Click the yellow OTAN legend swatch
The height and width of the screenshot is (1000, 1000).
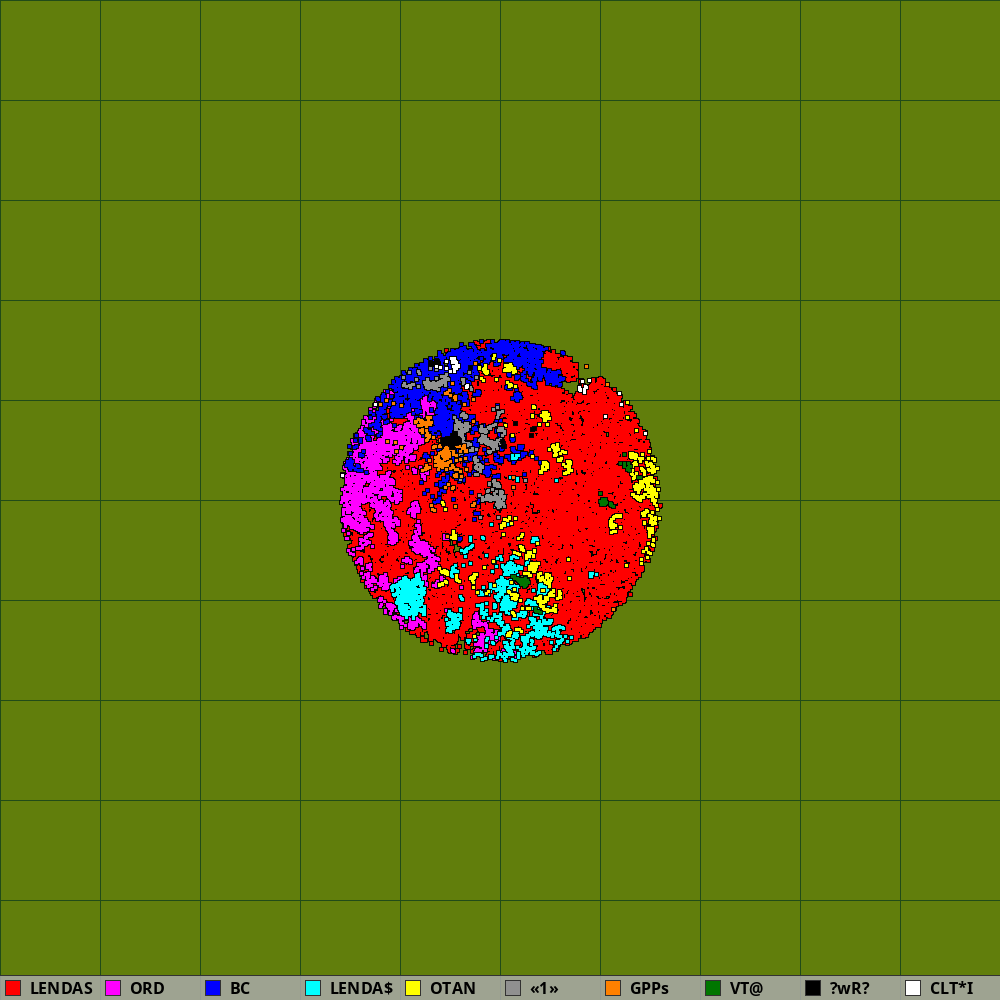point(413,988)
